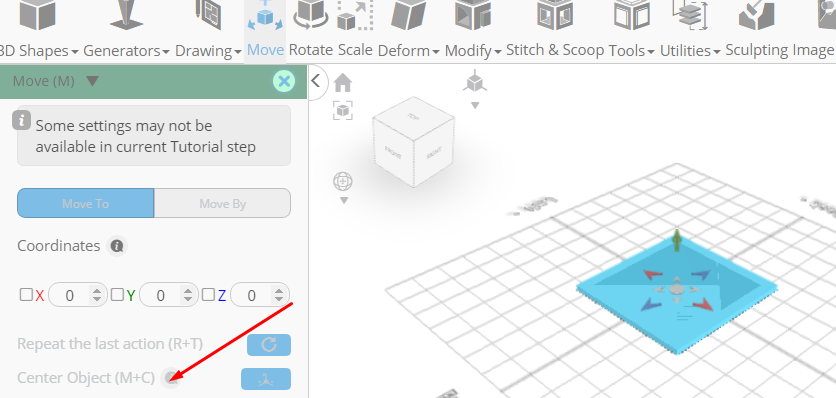The image size is (836, 398).
Task: Switch to Move To mode
Action: [85, 203]
